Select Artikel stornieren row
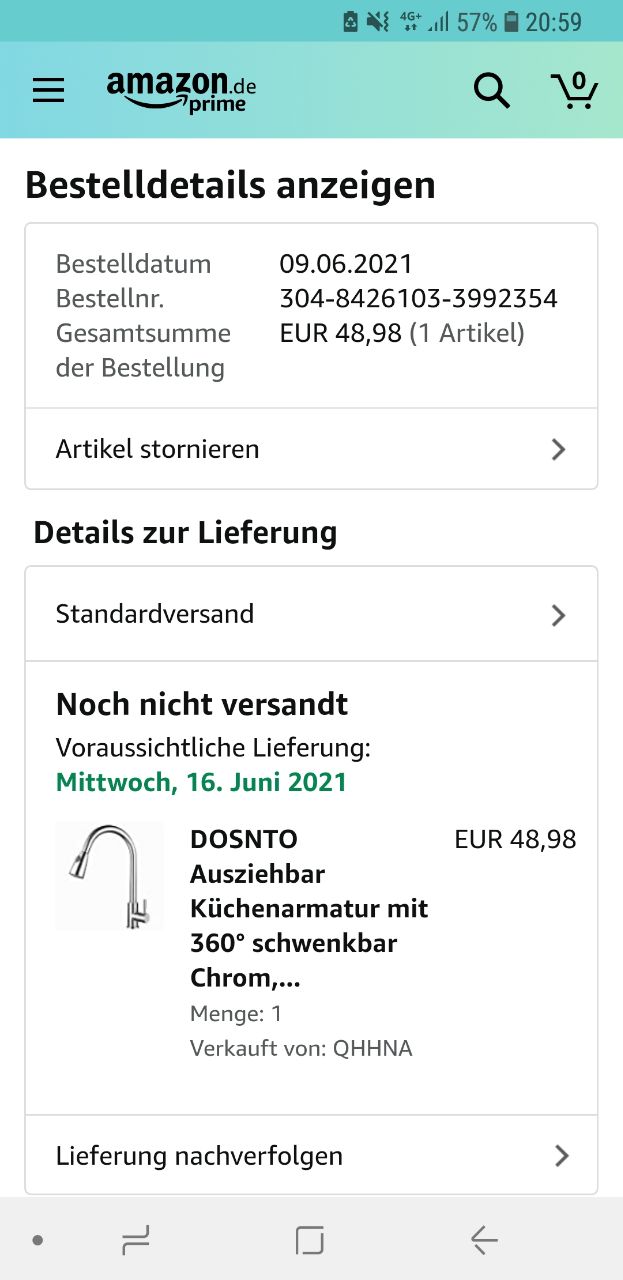 300,449
